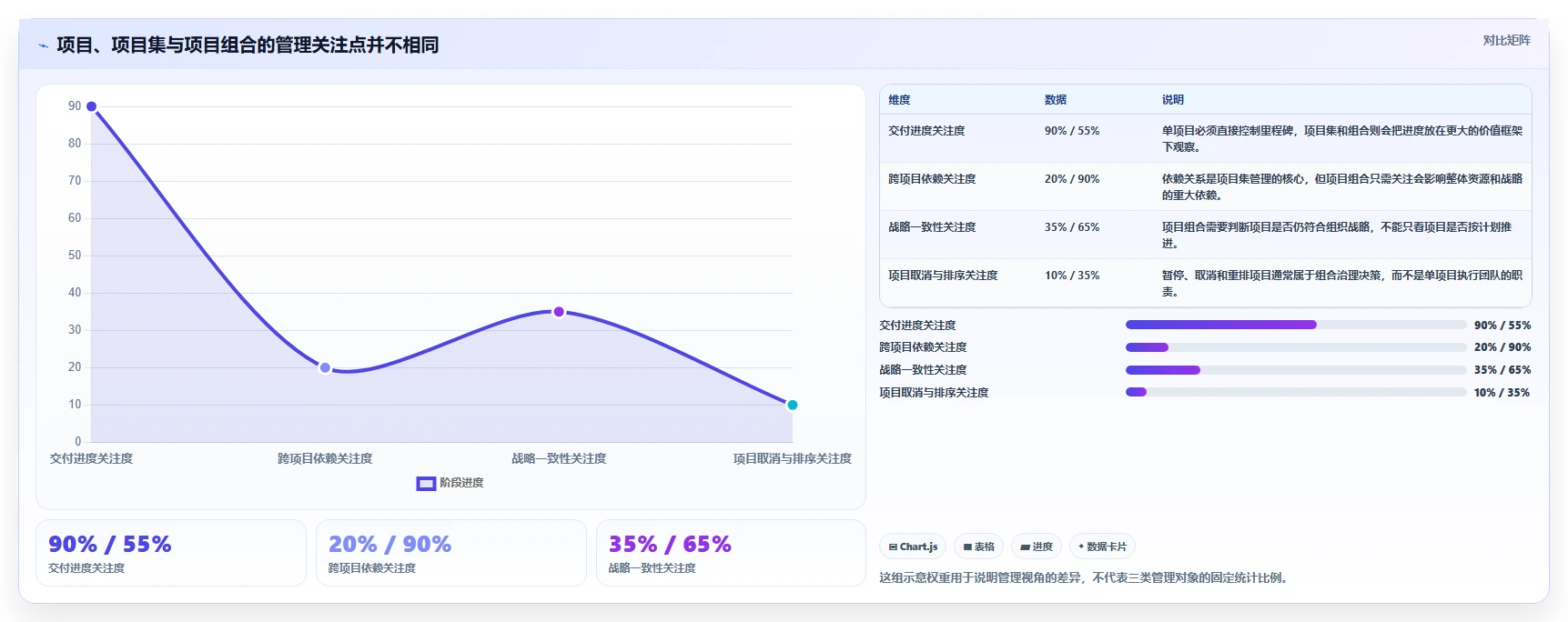Click the 交付进度关注度 progress bar
The image size is (1568, 622).
1296,325
